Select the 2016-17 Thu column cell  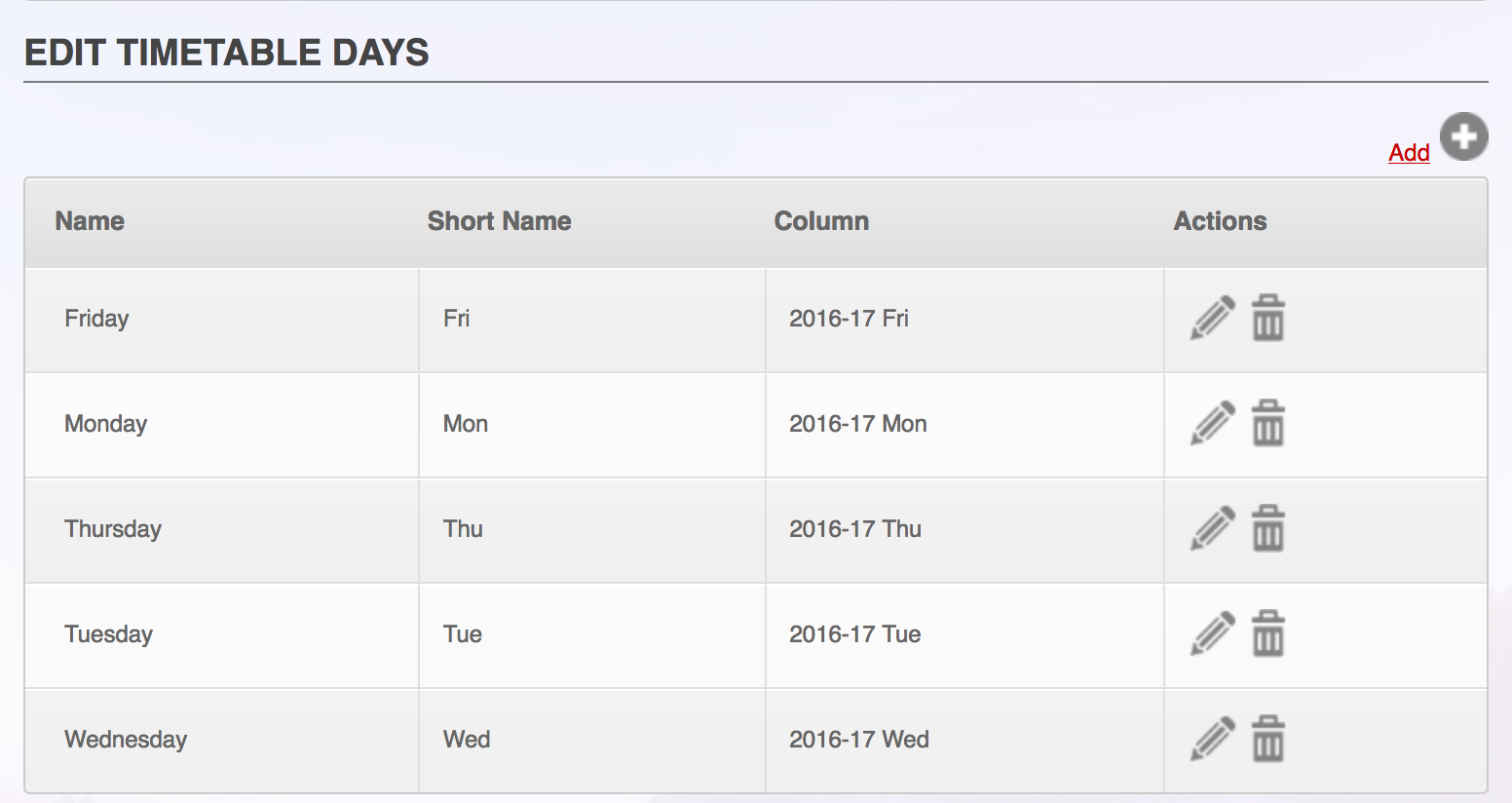[x=964, y=530]
